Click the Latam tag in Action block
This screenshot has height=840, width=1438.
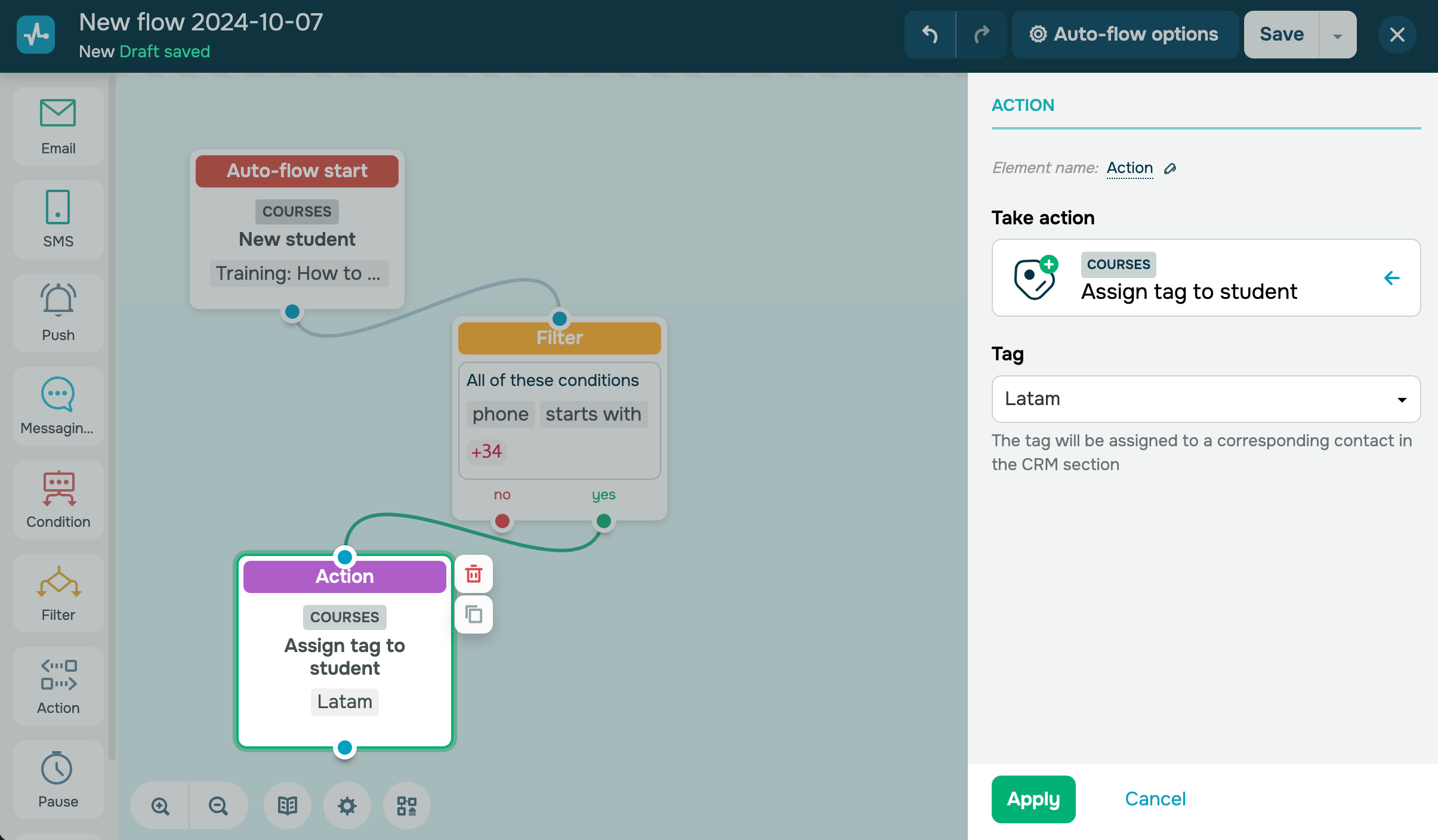pos(345,702)
